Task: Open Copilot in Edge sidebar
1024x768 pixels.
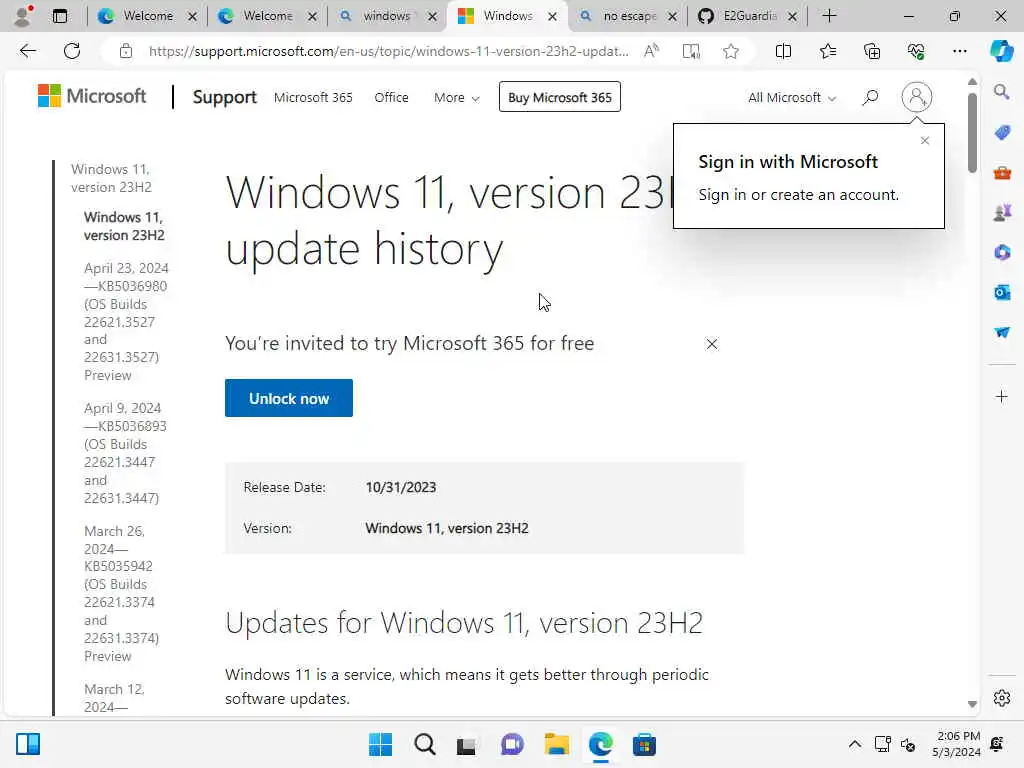Action: pos(1001,51)
